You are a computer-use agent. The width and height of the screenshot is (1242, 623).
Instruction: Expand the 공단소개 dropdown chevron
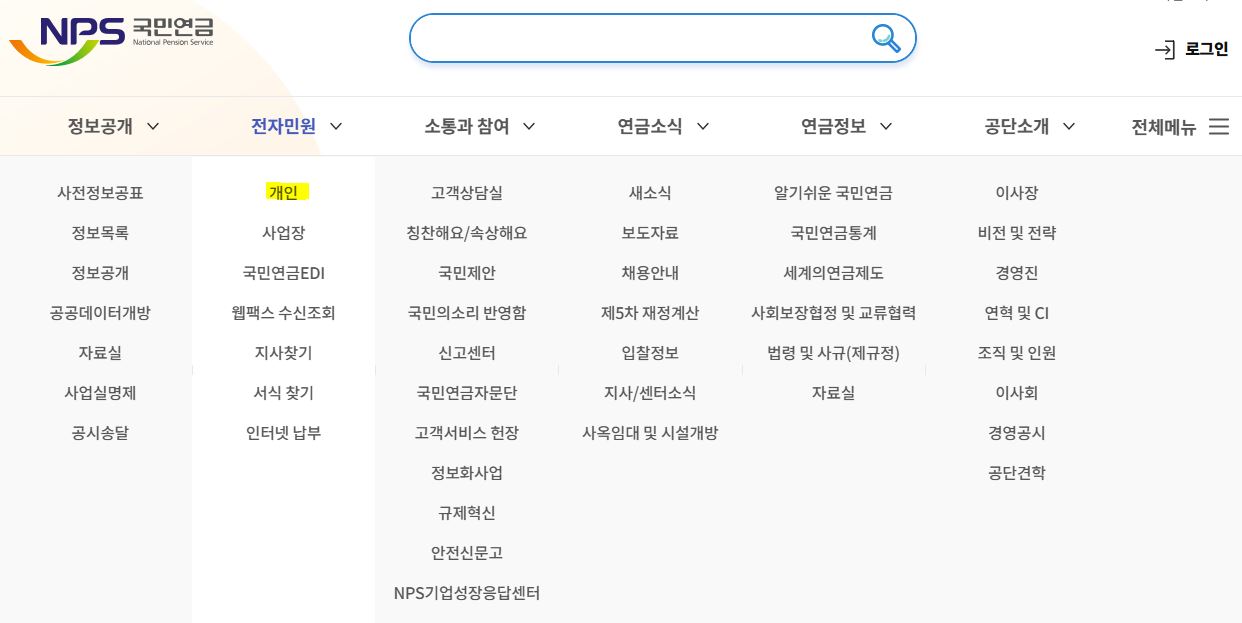point(1069,127)
